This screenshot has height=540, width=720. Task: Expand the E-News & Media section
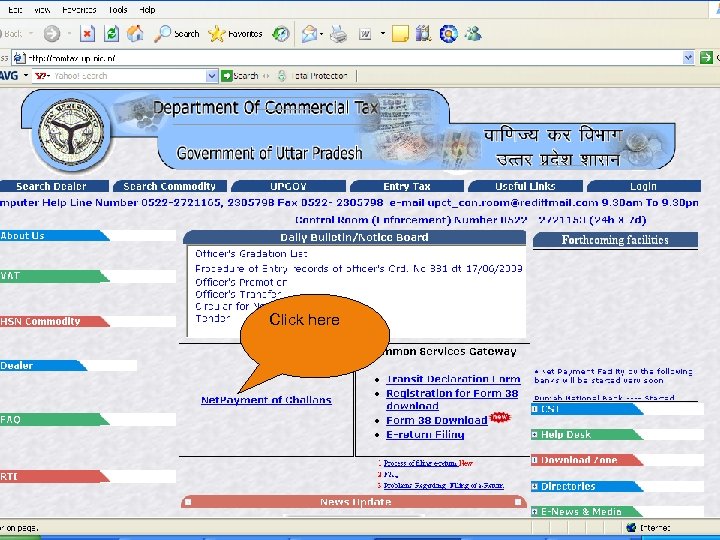(x=534, y=511)
